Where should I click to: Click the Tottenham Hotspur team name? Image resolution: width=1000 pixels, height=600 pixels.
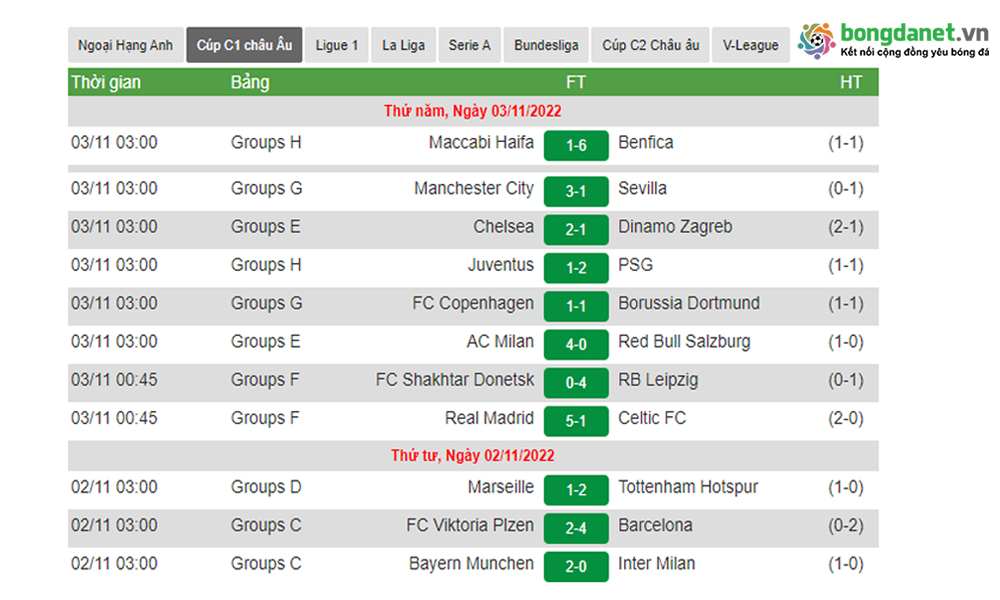click(x=688, y=487)
